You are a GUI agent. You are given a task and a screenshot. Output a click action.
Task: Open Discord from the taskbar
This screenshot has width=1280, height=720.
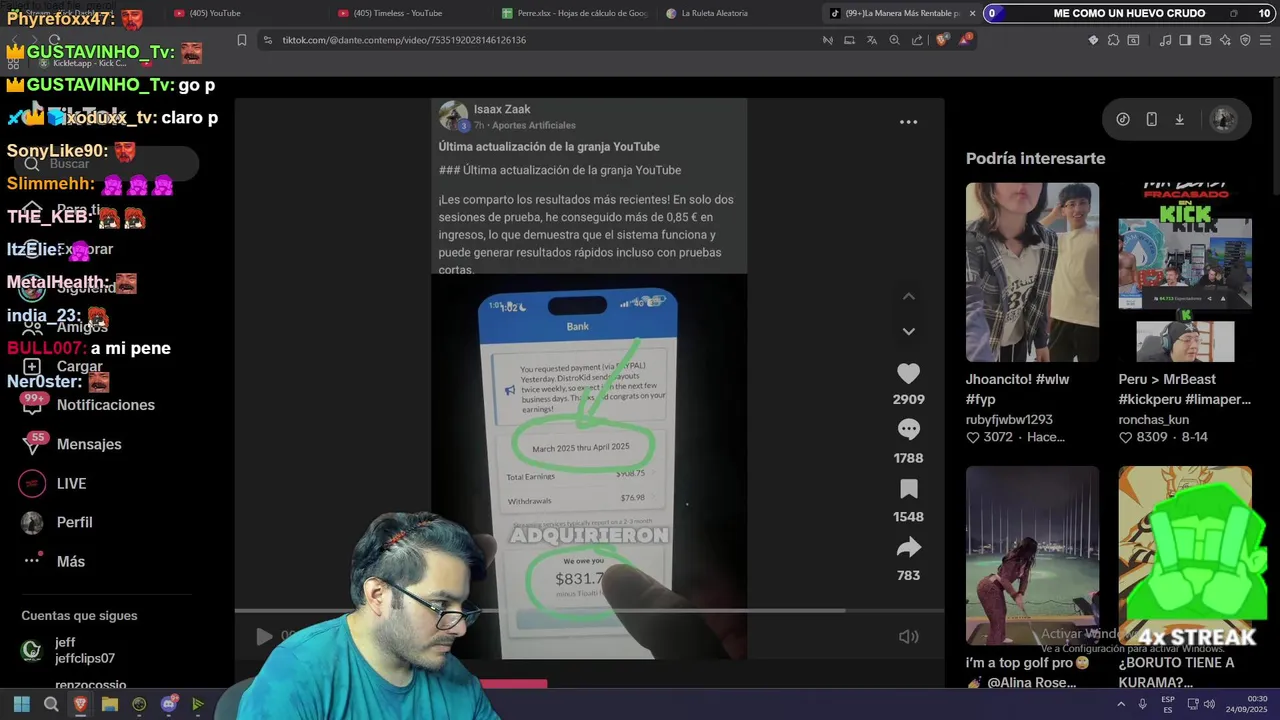point(169,704)
